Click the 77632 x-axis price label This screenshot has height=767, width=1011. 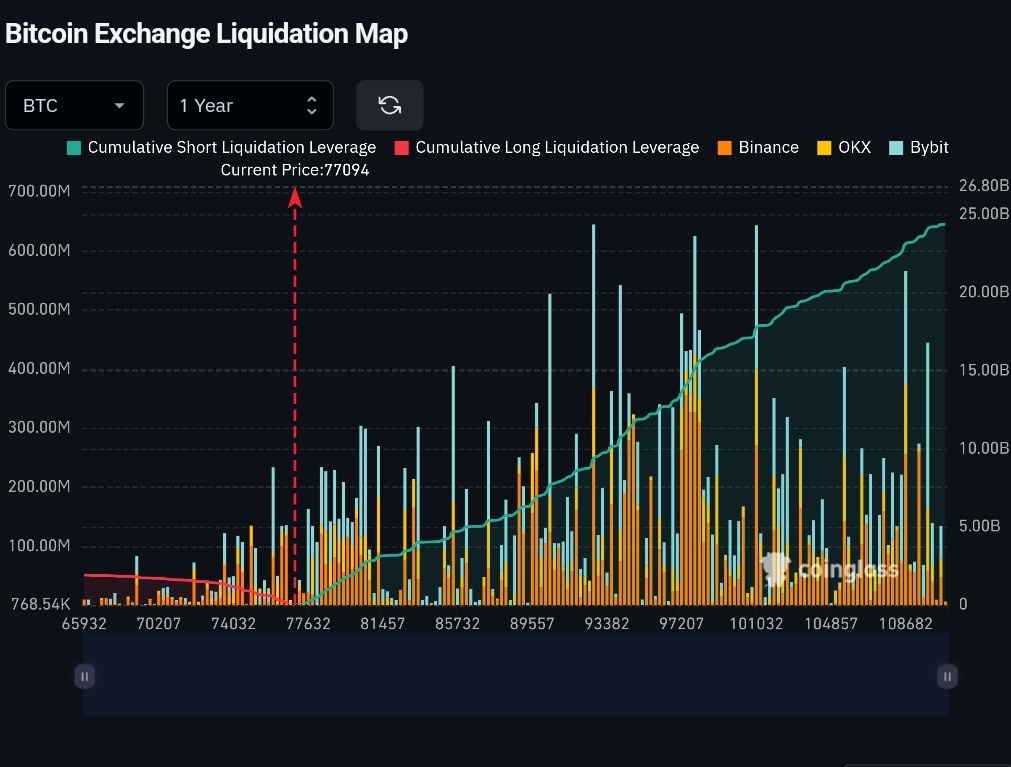coord(308,623)
